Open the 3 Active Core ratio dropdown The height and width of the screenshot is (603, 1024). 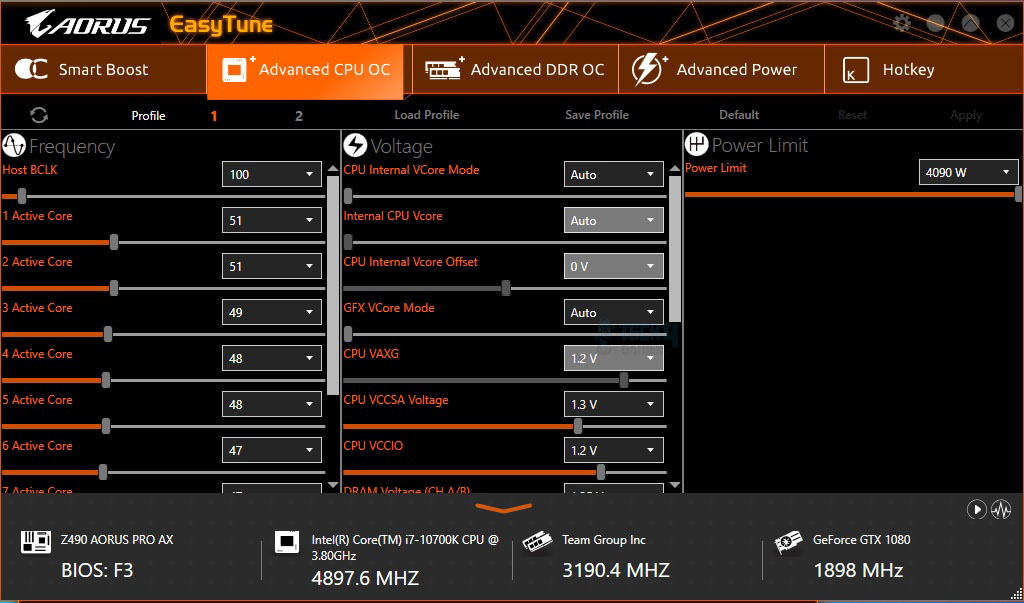pyautogui.click(x=272, y=312)
